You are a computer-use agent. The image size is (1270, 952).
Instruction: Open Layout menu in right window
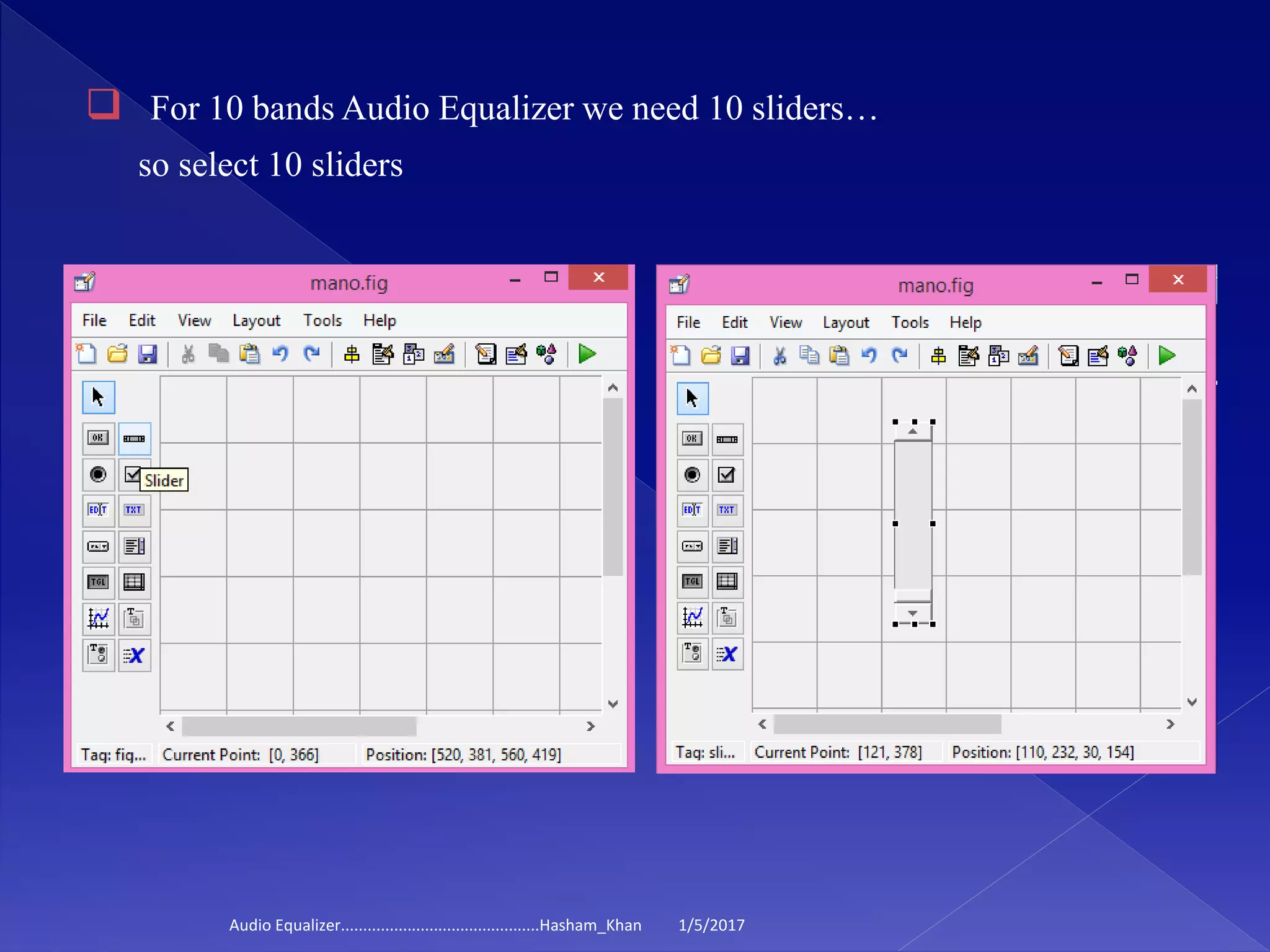846,322
